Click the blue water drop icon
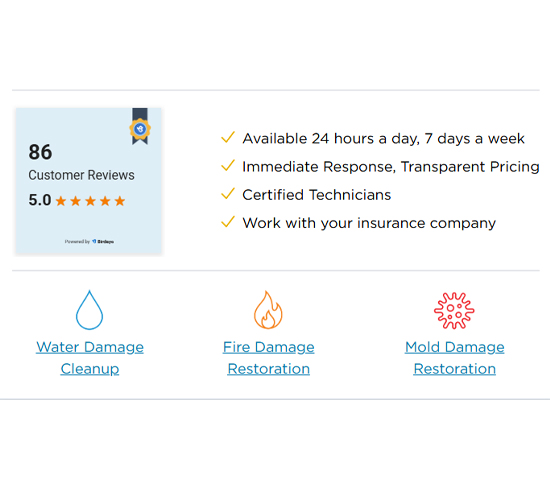 point(89,310)
